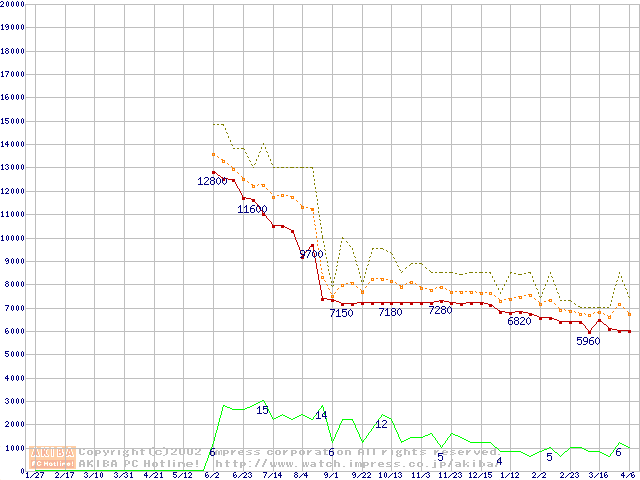Select the 11600 price data label
The height and width of the screenshot is (480, 640).
coord(252,209)
